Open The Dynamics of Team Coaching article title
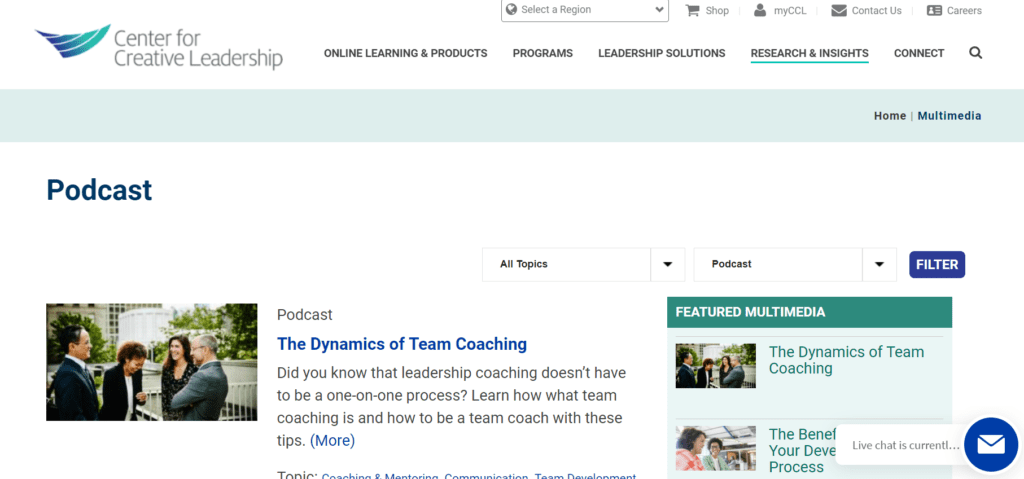1024x479 pixels. (x=402, y=344)
